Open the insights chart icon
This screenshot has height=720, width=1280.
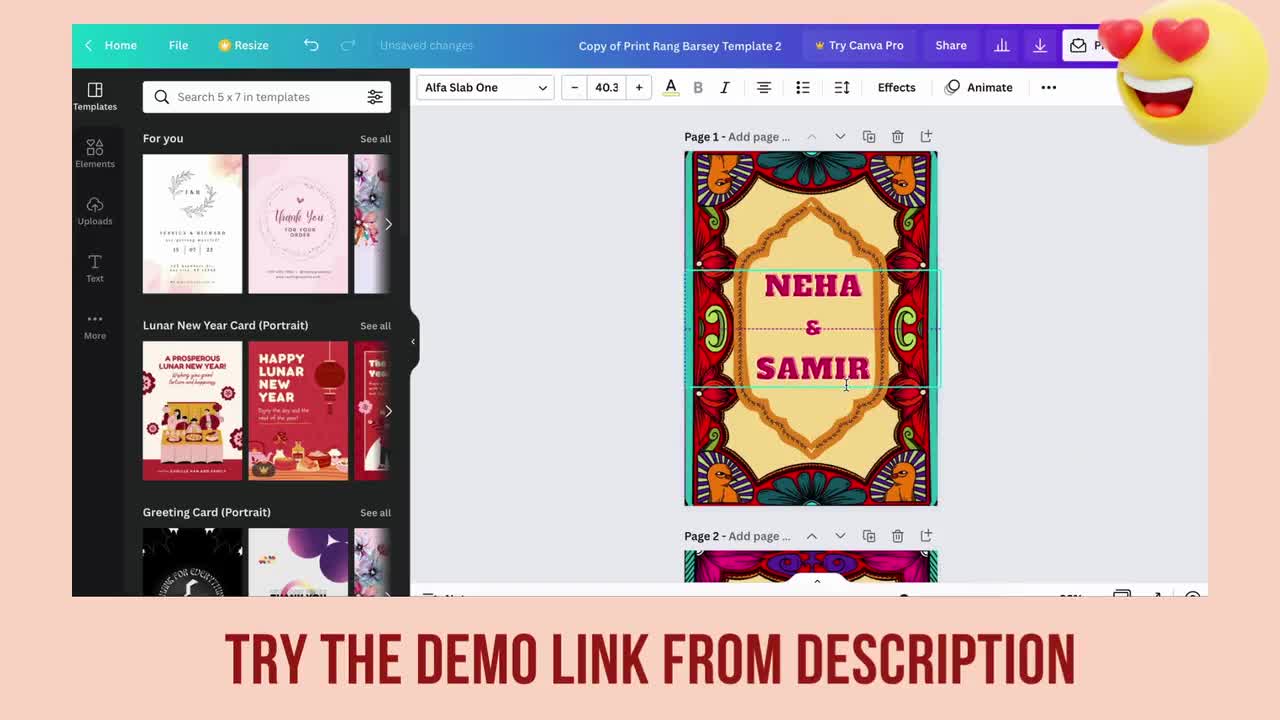click(x=1001, y=45)
